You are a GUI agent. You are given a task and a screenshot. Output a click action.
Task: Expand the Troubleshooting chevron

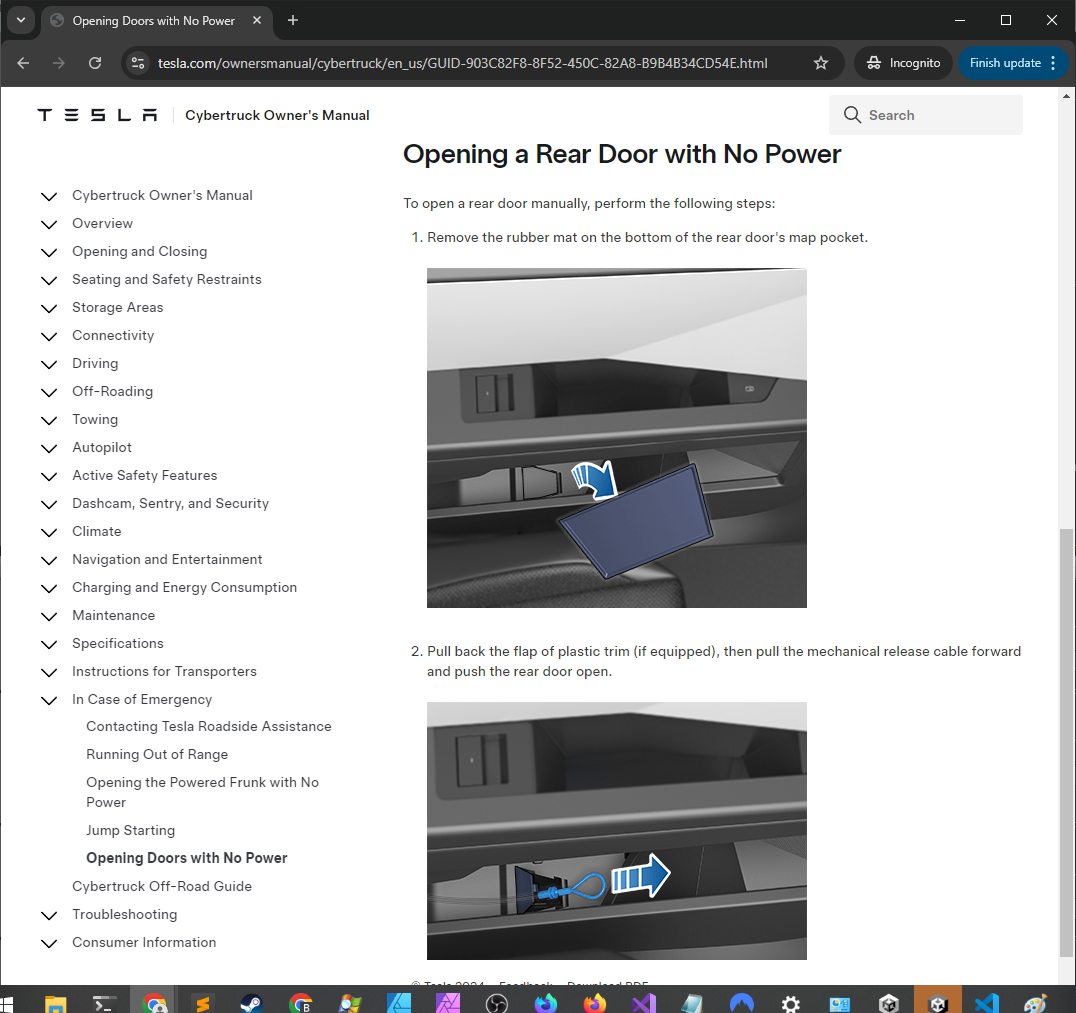pos(49,916)
